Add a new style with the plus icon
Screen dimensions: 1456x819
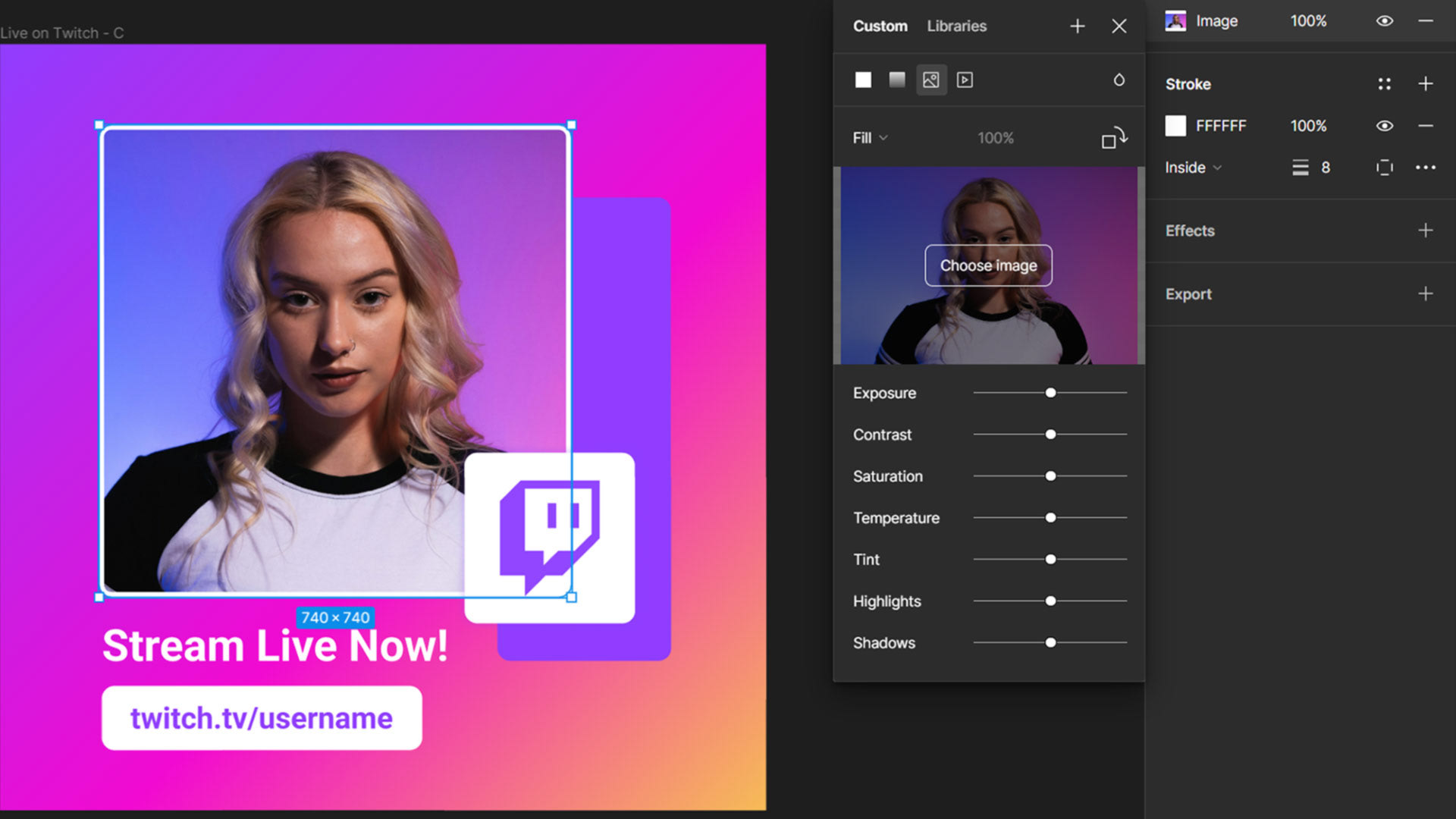coord(1077,26)
